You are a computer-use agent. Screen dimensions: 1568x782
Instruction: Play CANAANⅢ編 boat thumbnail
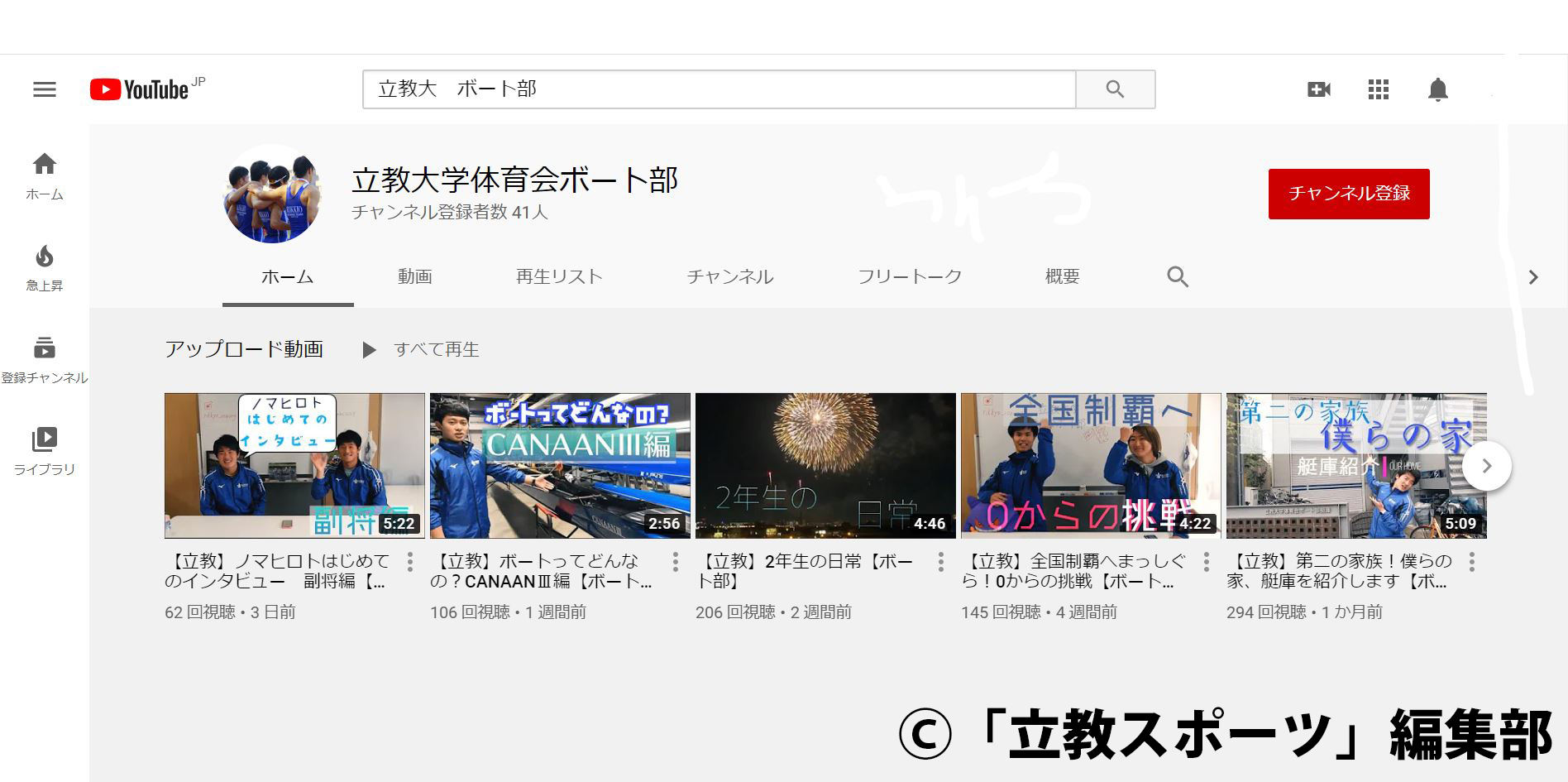pyautogui.click(x=560, y=466)
